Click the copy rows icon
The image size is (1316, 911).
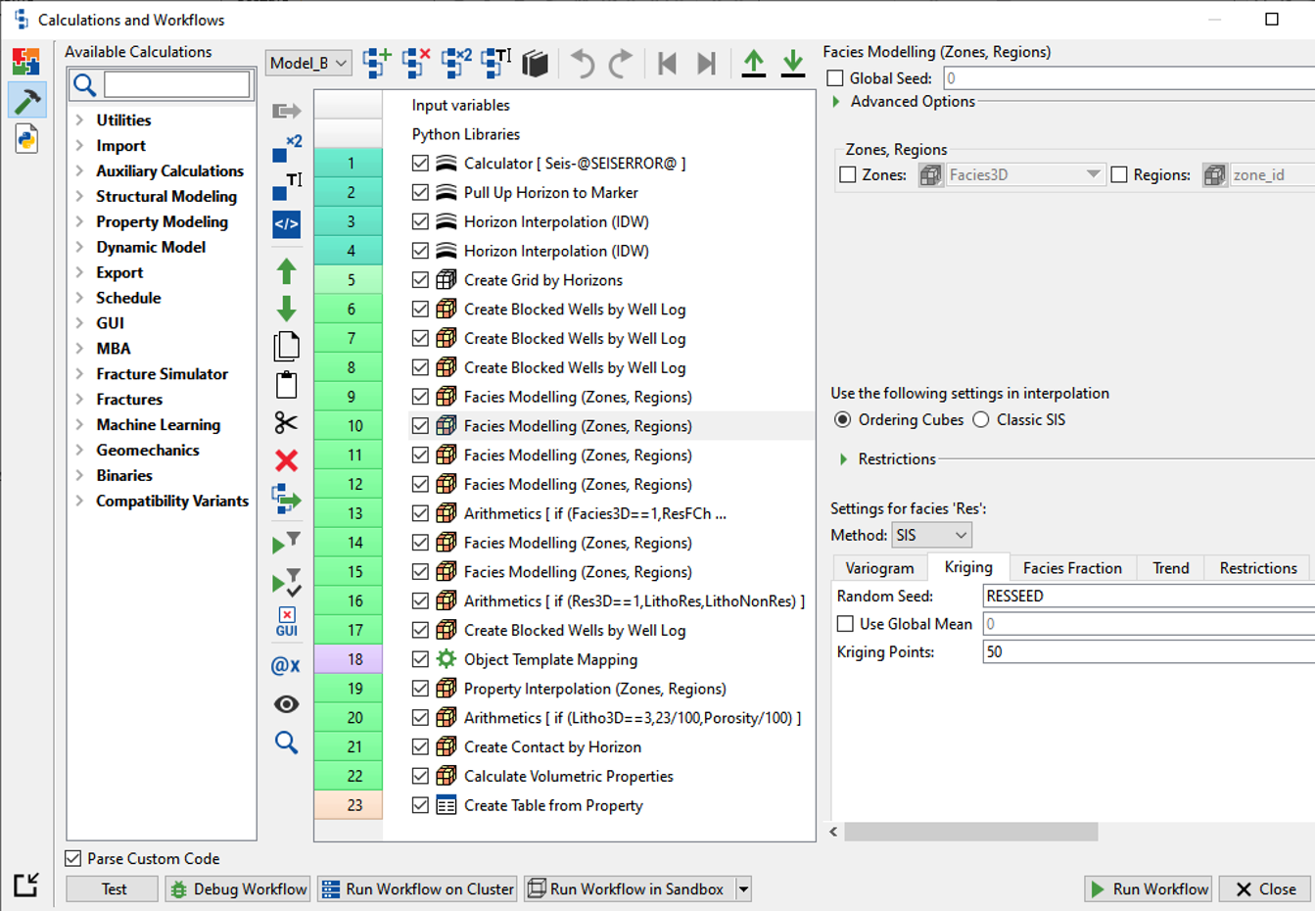point(286,347)
